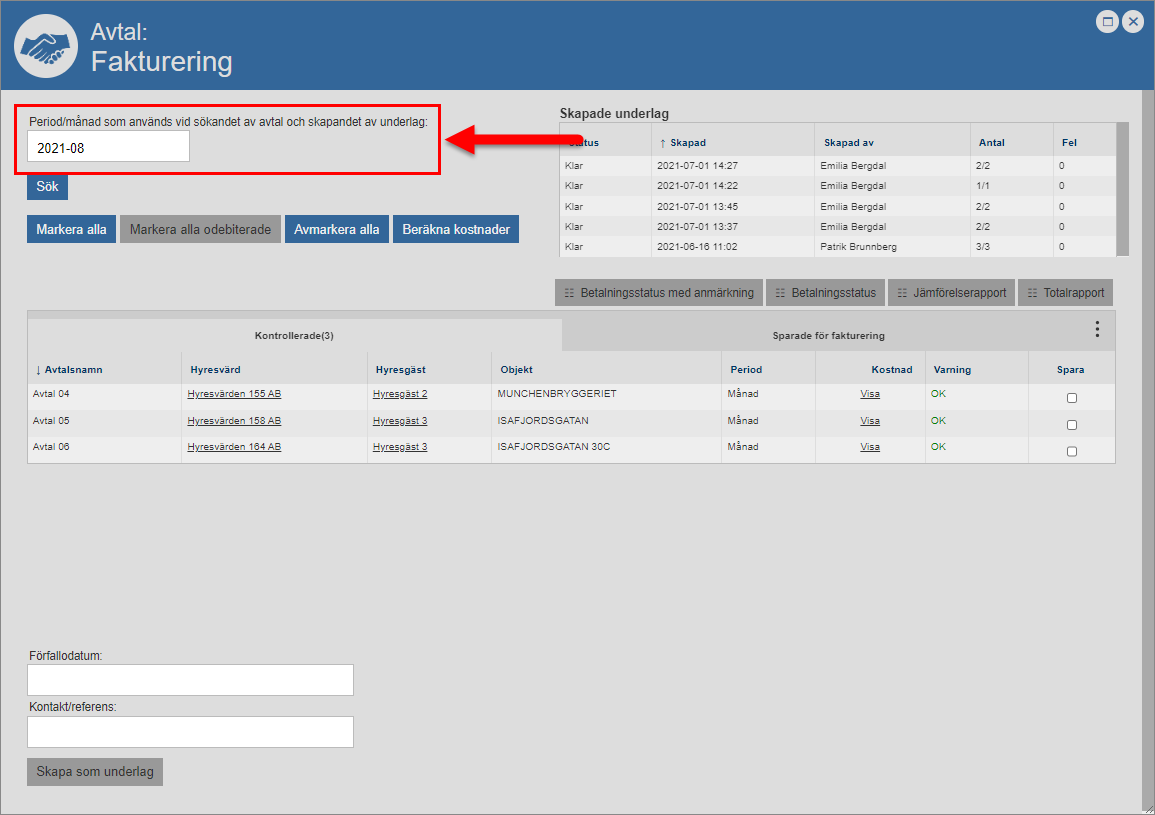Maximize the Fakturering window
The height and width of the screenshot is (815, 1155).
1107,21
